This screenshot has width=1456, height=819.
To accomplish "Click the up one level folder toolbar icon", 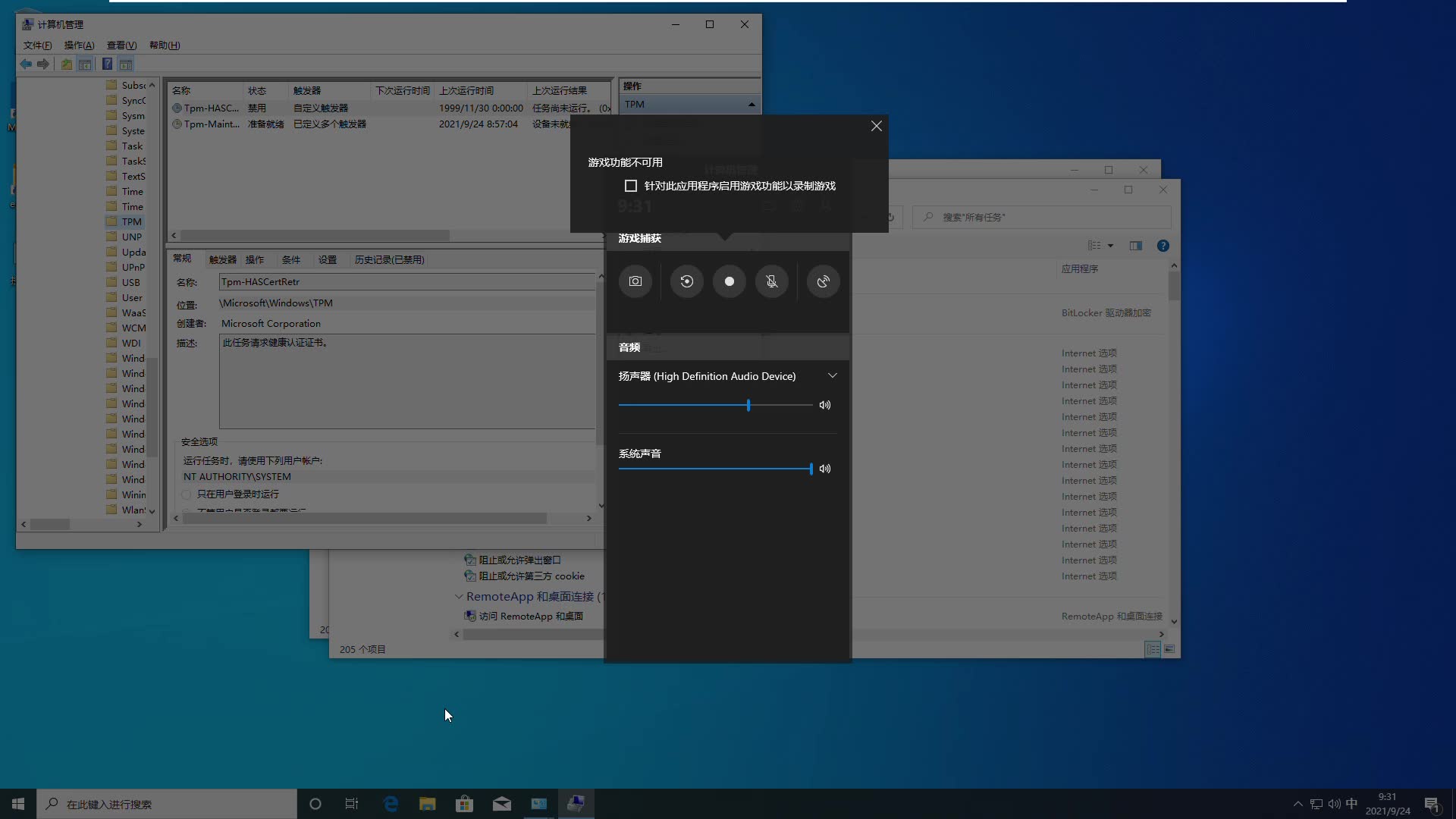I will tap(67, 64).
